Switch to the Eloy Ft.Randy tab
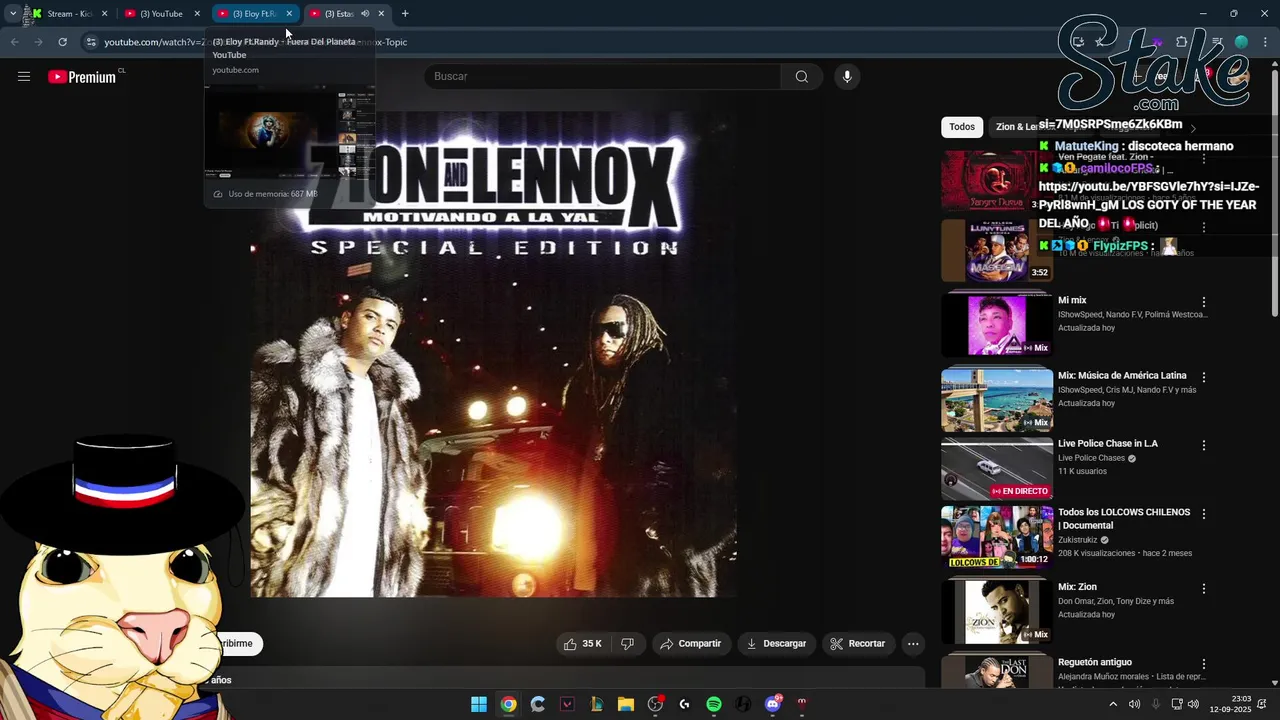 (x=255, y=14)
